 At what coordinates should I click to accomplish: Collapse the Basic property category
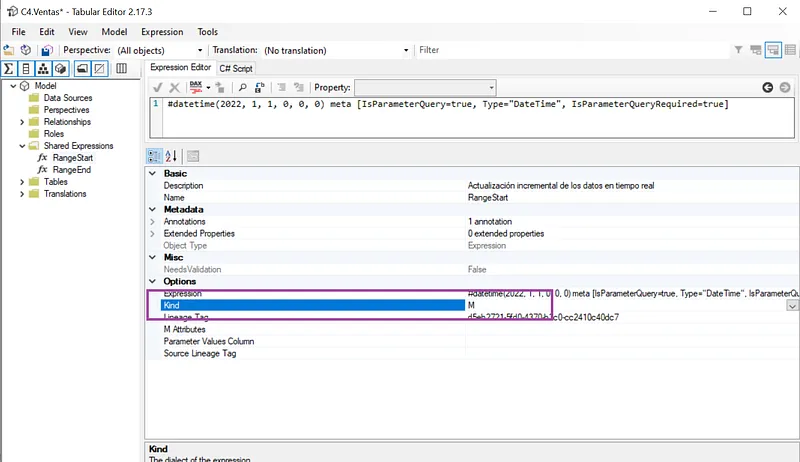point(152,173)
